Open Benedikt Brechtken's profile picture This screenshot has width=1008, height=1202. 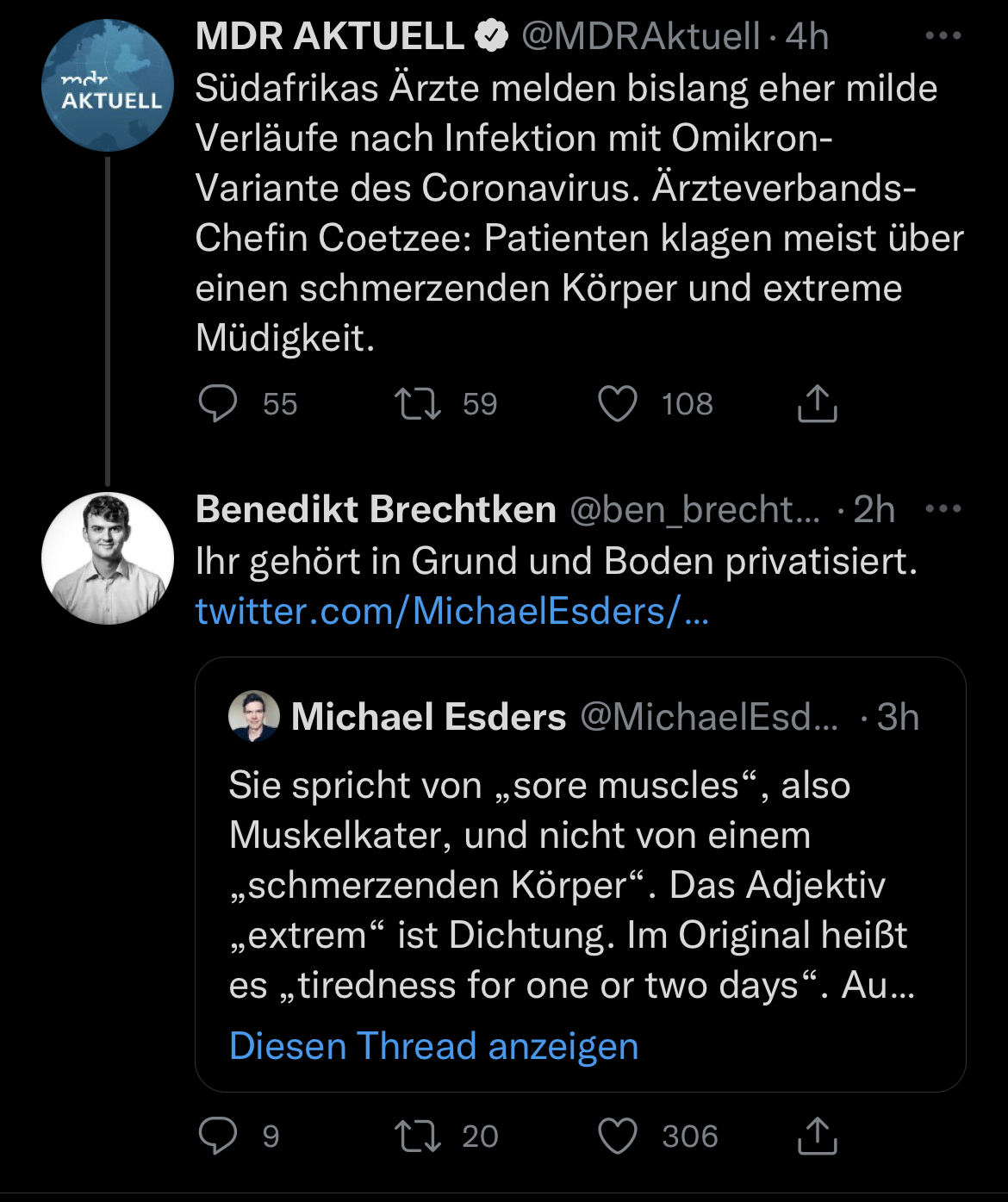pos(108,558)
